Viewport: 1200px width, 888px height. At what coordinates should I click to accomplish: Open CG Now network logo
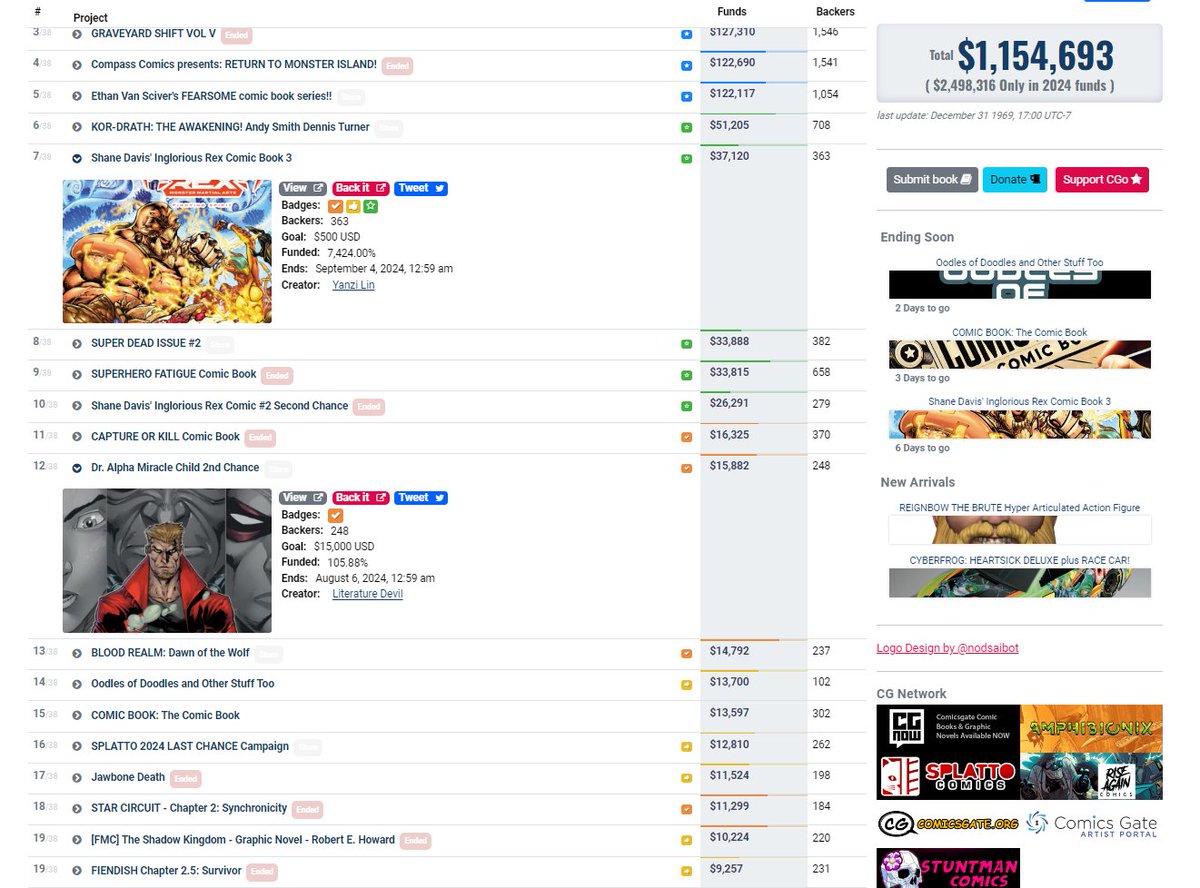(x=948, y=728)
